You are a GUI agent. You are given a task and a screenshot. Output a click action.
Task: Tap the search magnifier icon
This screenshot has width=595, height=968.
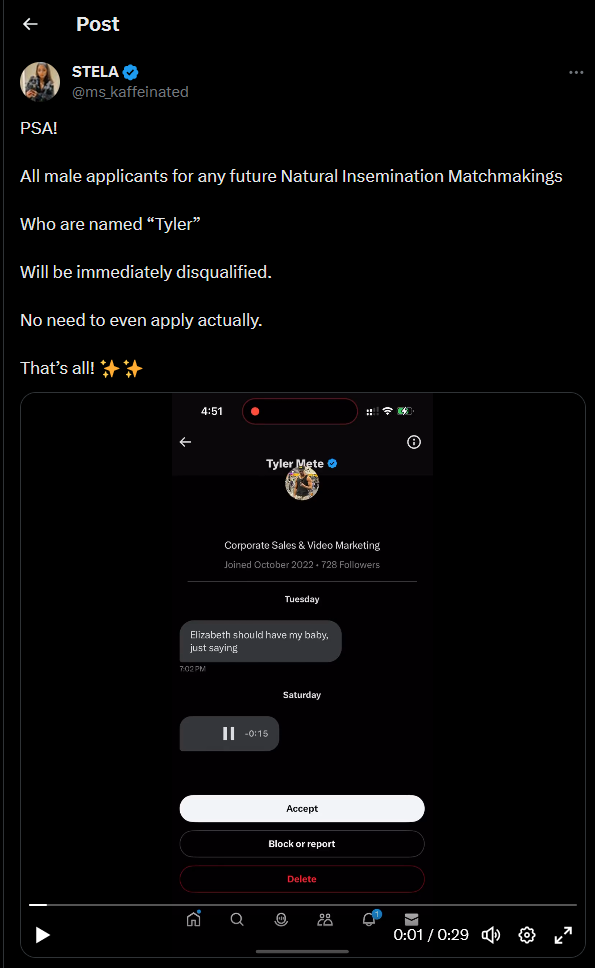pos(237,919)
